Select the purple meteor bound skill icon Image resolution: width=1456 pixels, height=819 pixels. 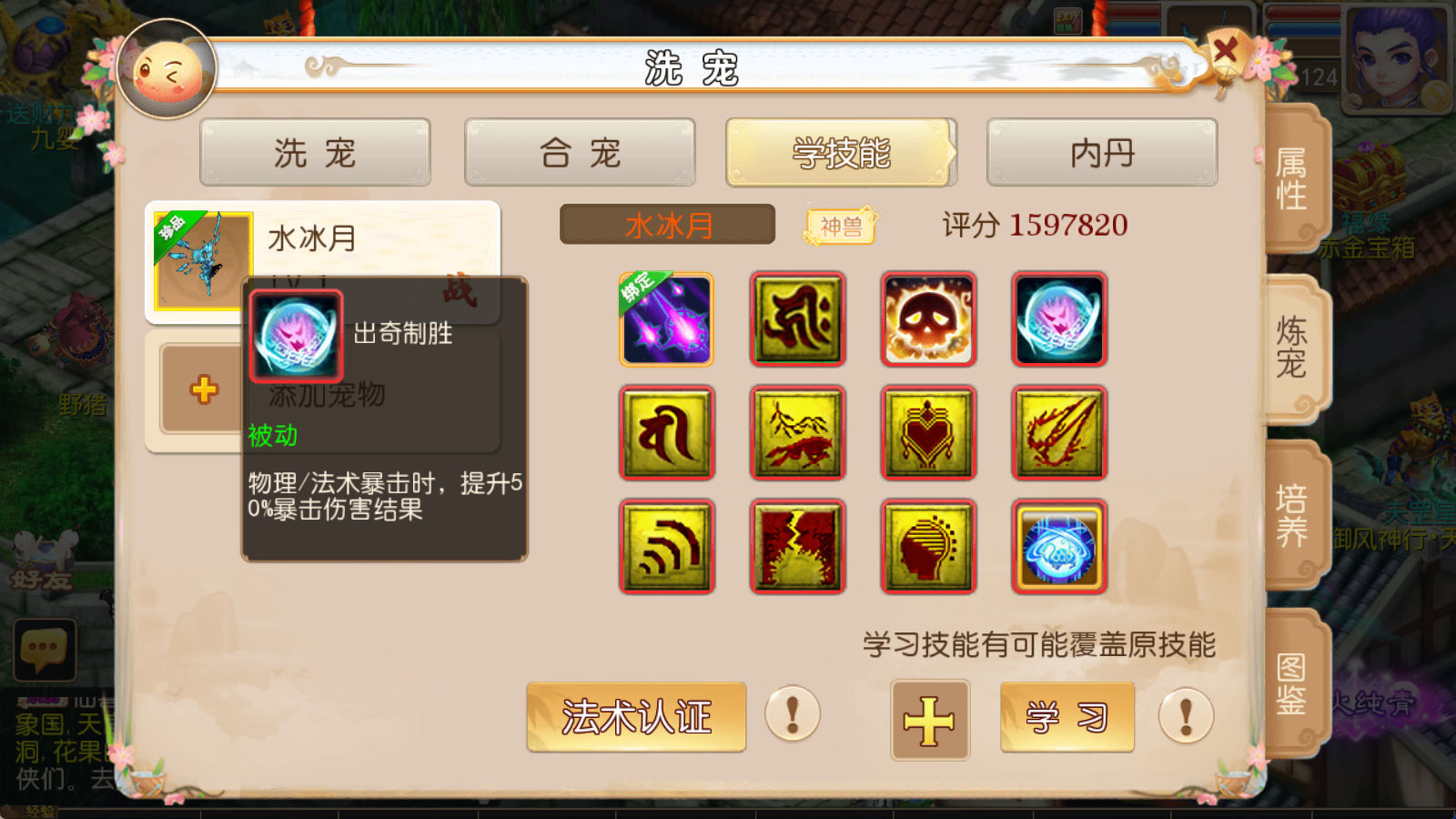pyautogui.click(x=667, y=319)
